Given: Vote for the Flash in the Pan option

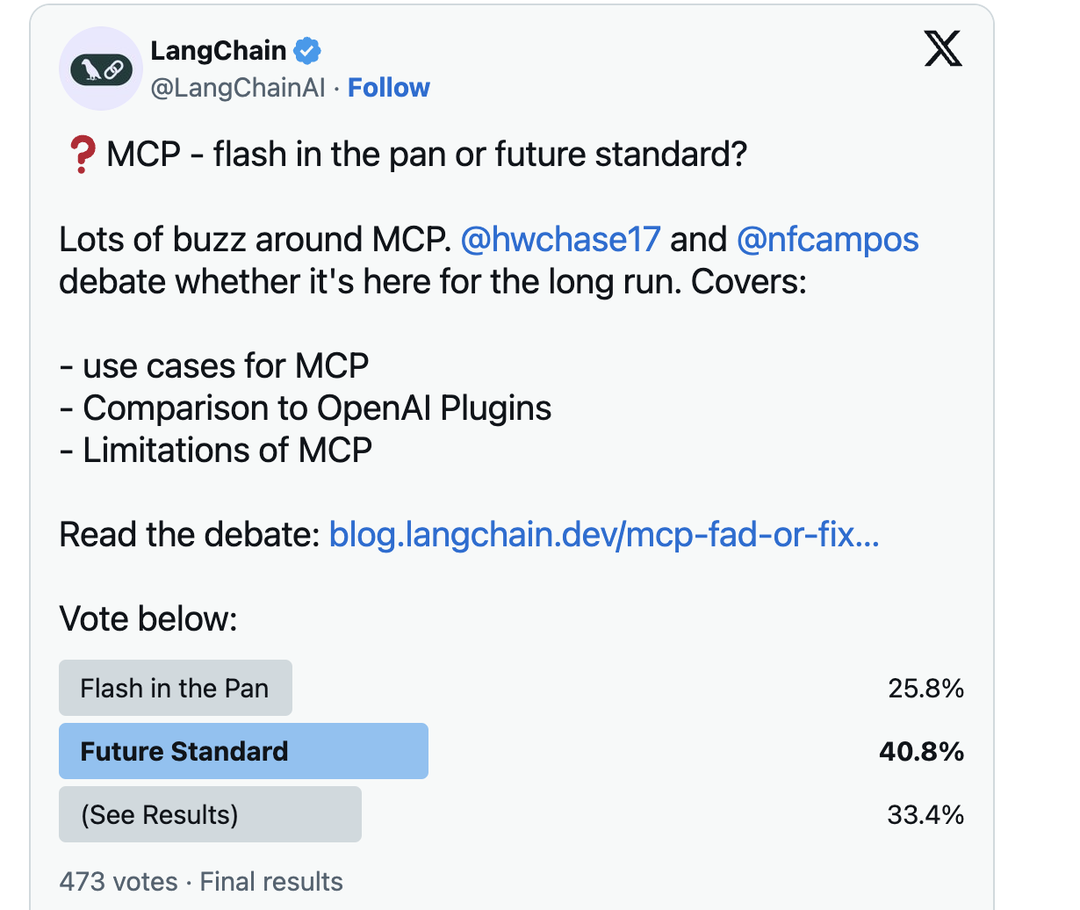Looking at the screenshot, I should 175,687.
